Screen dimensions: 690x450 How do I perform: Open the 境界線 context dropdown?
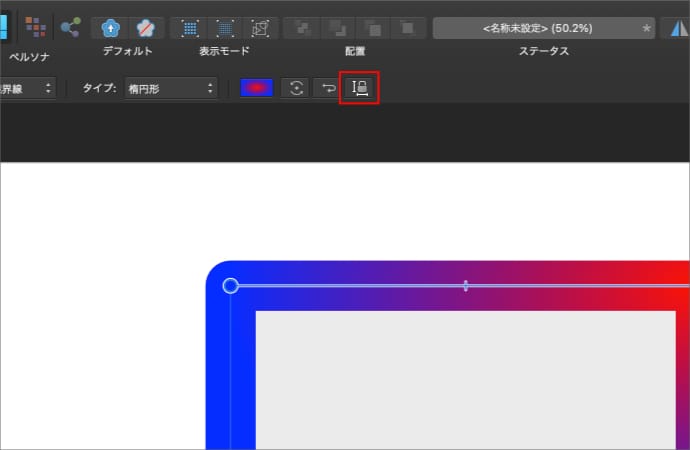[26, 88]
